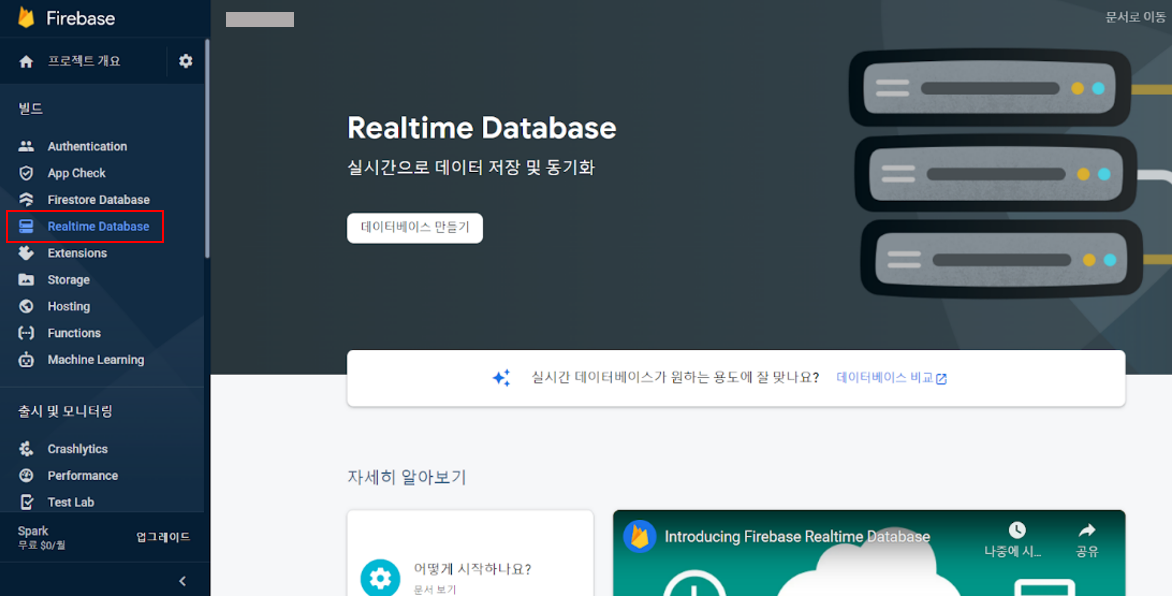The width and height of the screenshot is (1173, 596).
Task: Open project settings gear icon
Action: pyautogui.click(x=186, y=61)
